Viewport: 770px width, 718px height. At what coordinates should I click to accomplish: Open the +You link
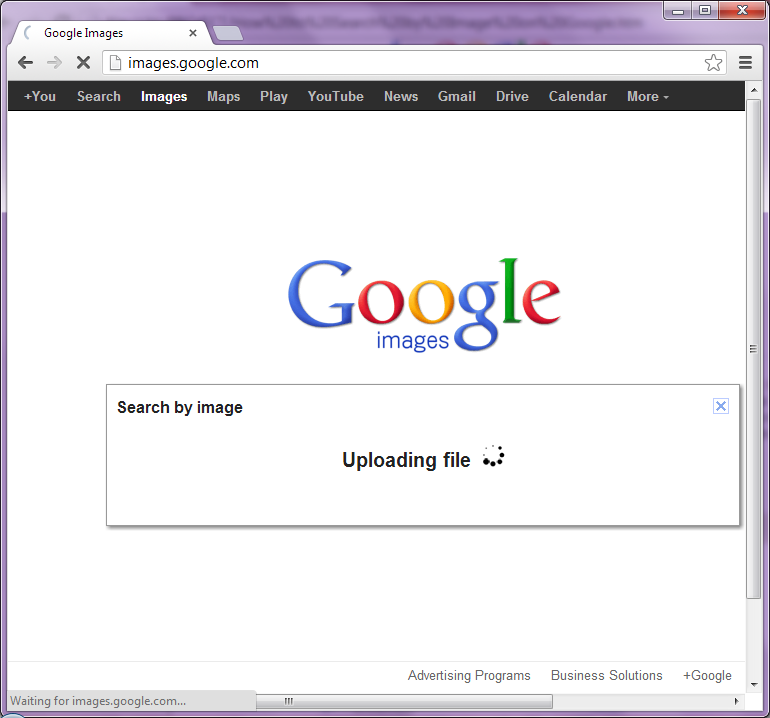pyautogui.click(x=40, y=96)
